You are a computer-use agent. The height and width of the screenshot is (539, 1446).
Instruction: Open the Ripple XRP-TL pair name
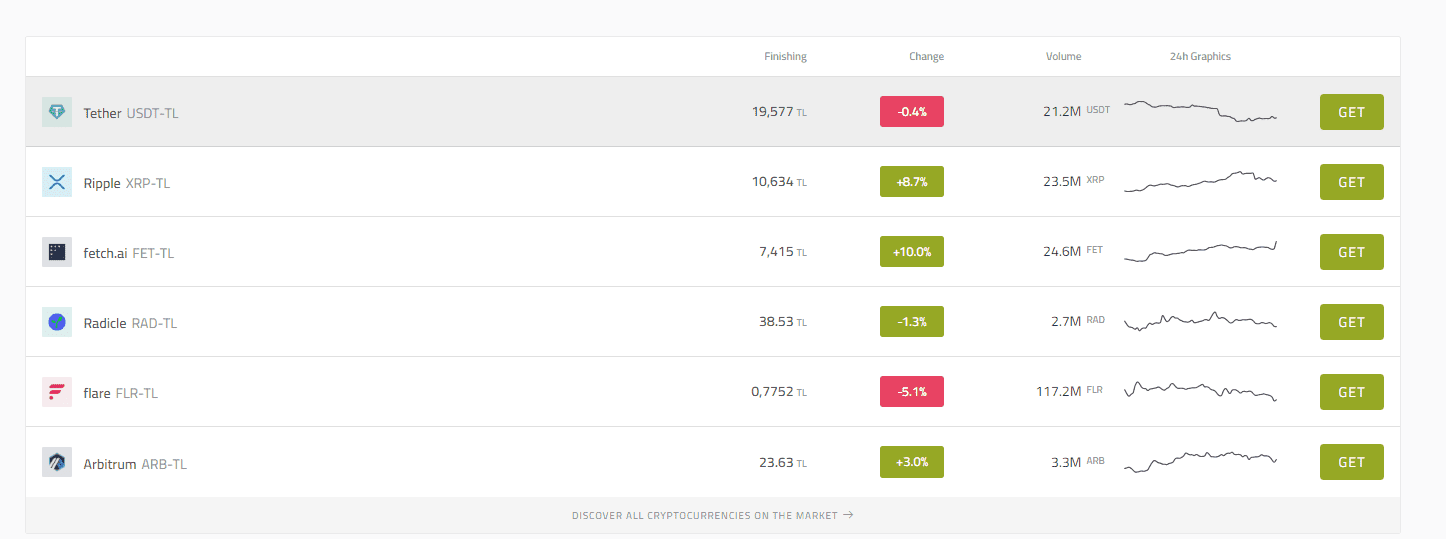pos(127,183)
